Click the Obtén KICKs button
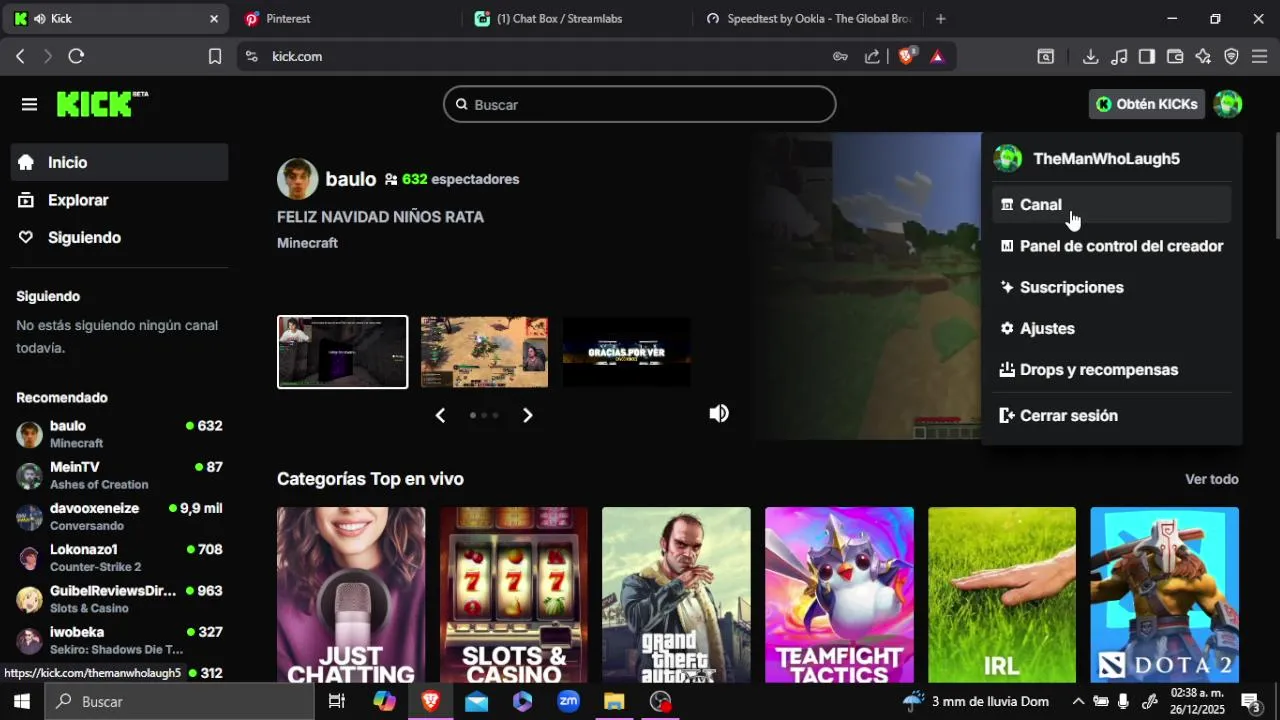 [1147, 104]
